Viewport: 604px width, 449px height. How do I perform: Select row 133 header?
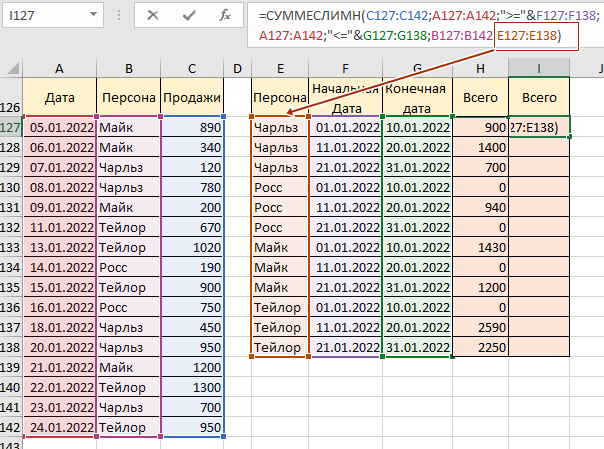coord(11,247)
